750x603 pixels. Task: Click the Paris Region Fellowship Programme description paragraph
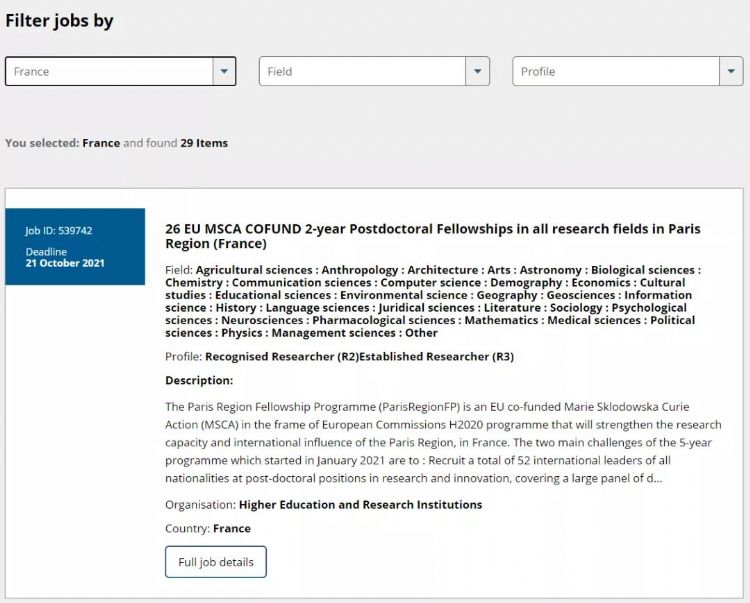pyautogui.click(x=443, y=442)
